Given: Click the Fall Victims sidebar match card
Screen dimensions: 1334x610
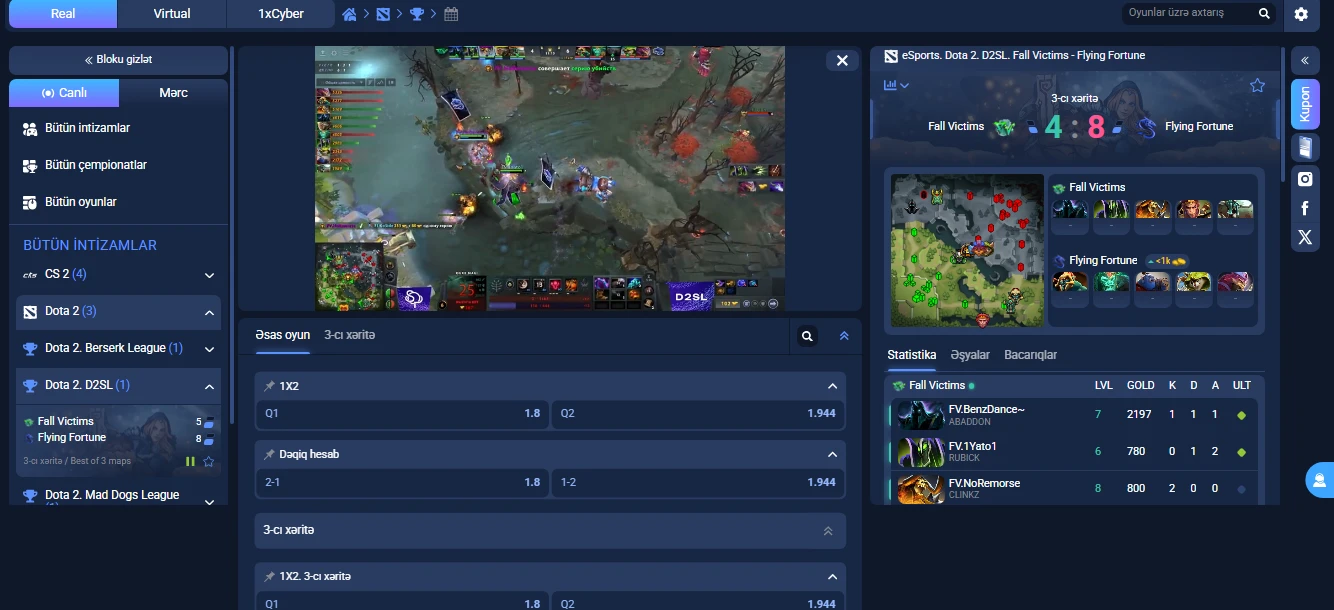Looking at the screenshot, I should (x=119, y=440).
